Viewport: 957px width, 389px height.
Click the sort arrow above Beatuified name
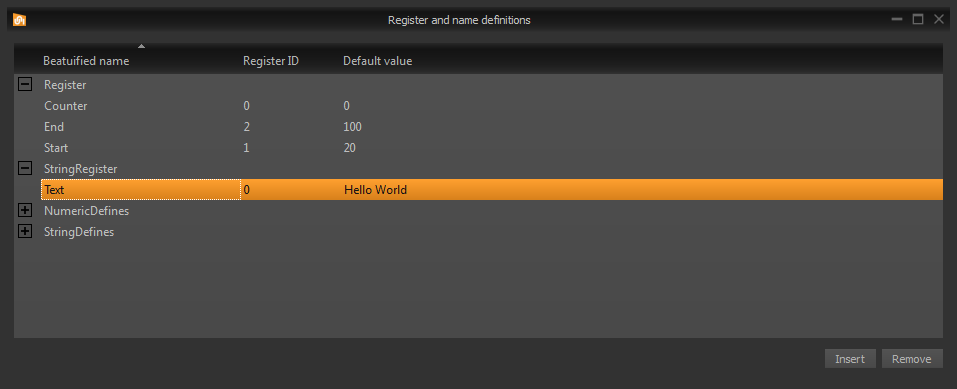142,46
